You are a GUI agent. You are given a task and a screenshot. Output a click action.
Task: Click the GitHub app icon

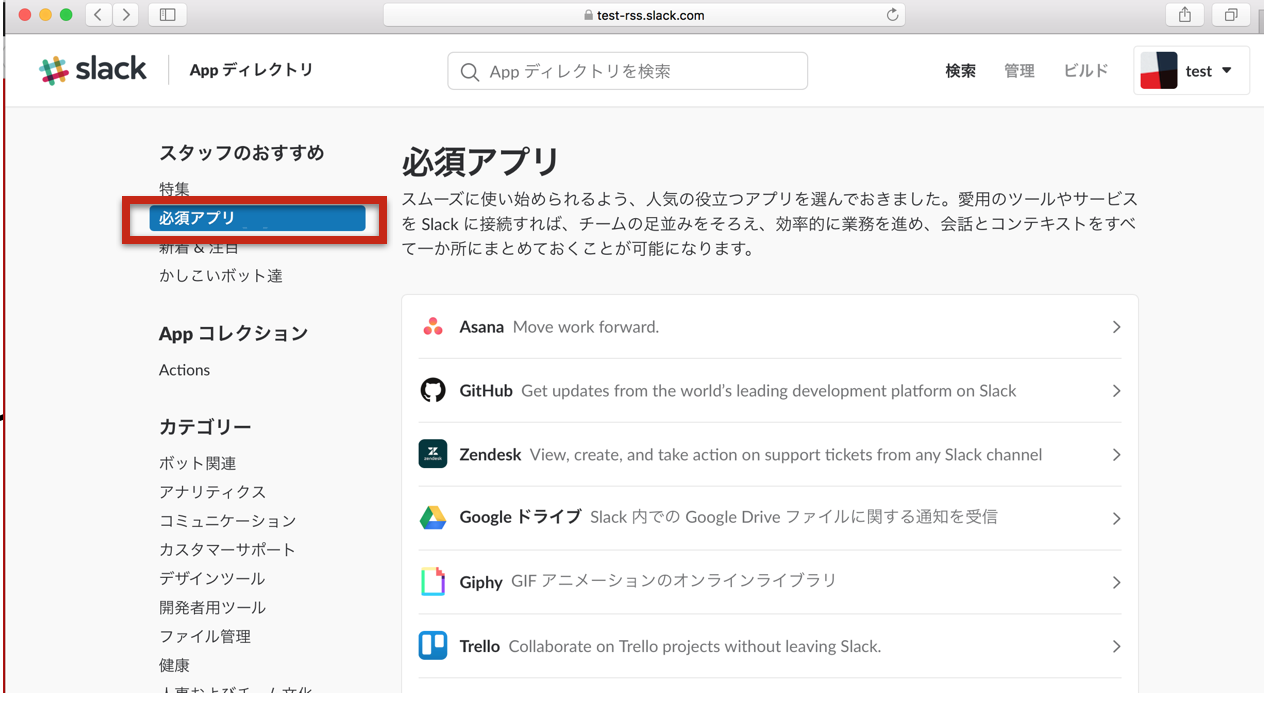[x=433, y=390]
